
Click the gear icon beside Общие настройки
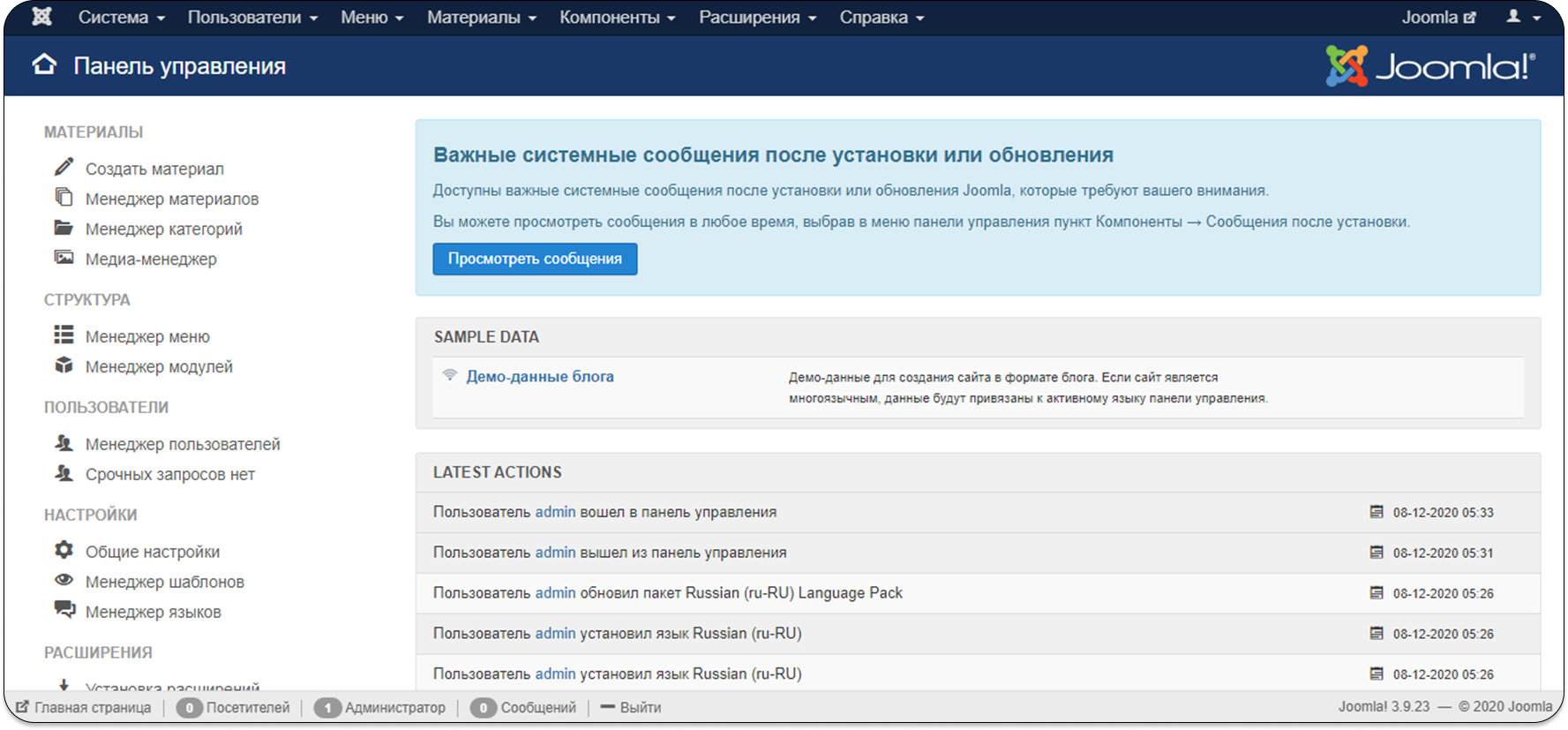(64, 550)
